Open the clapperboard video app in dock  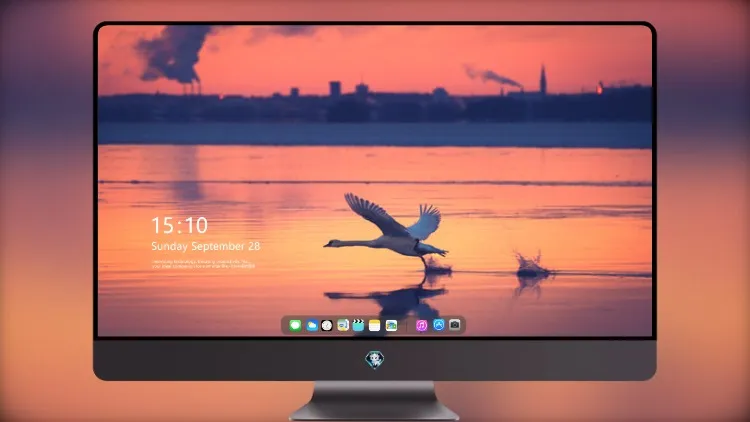pos(358,325)
